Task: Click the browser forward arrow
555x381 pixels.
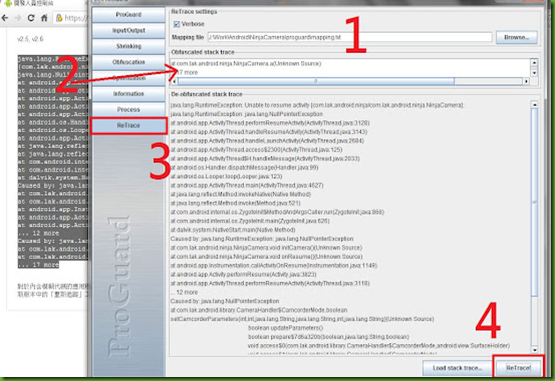Action: pyautogui.click(x=18, y=18)
